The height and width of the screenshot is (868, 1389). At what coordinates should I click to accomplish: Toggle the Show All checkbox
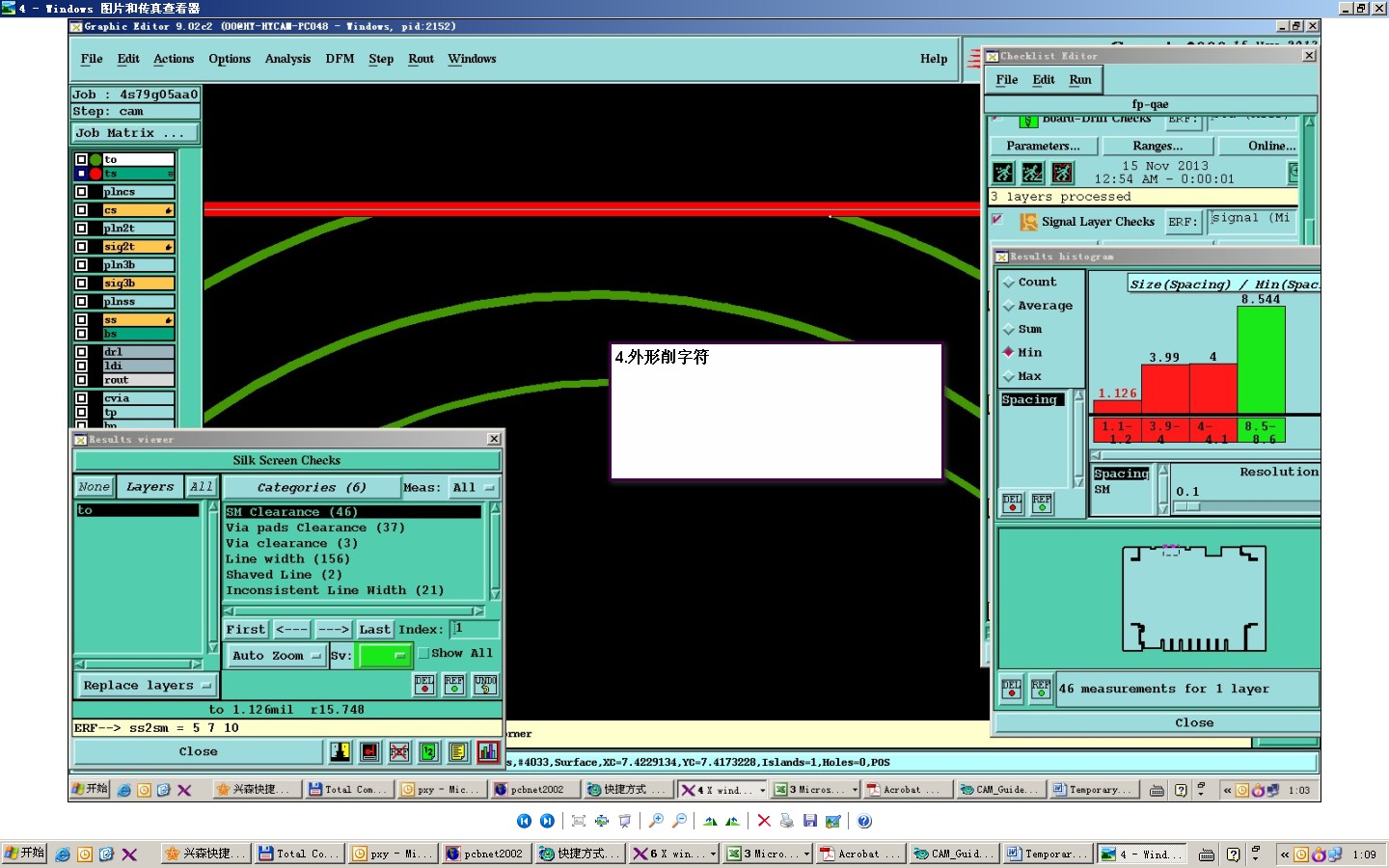coord(422,653)
